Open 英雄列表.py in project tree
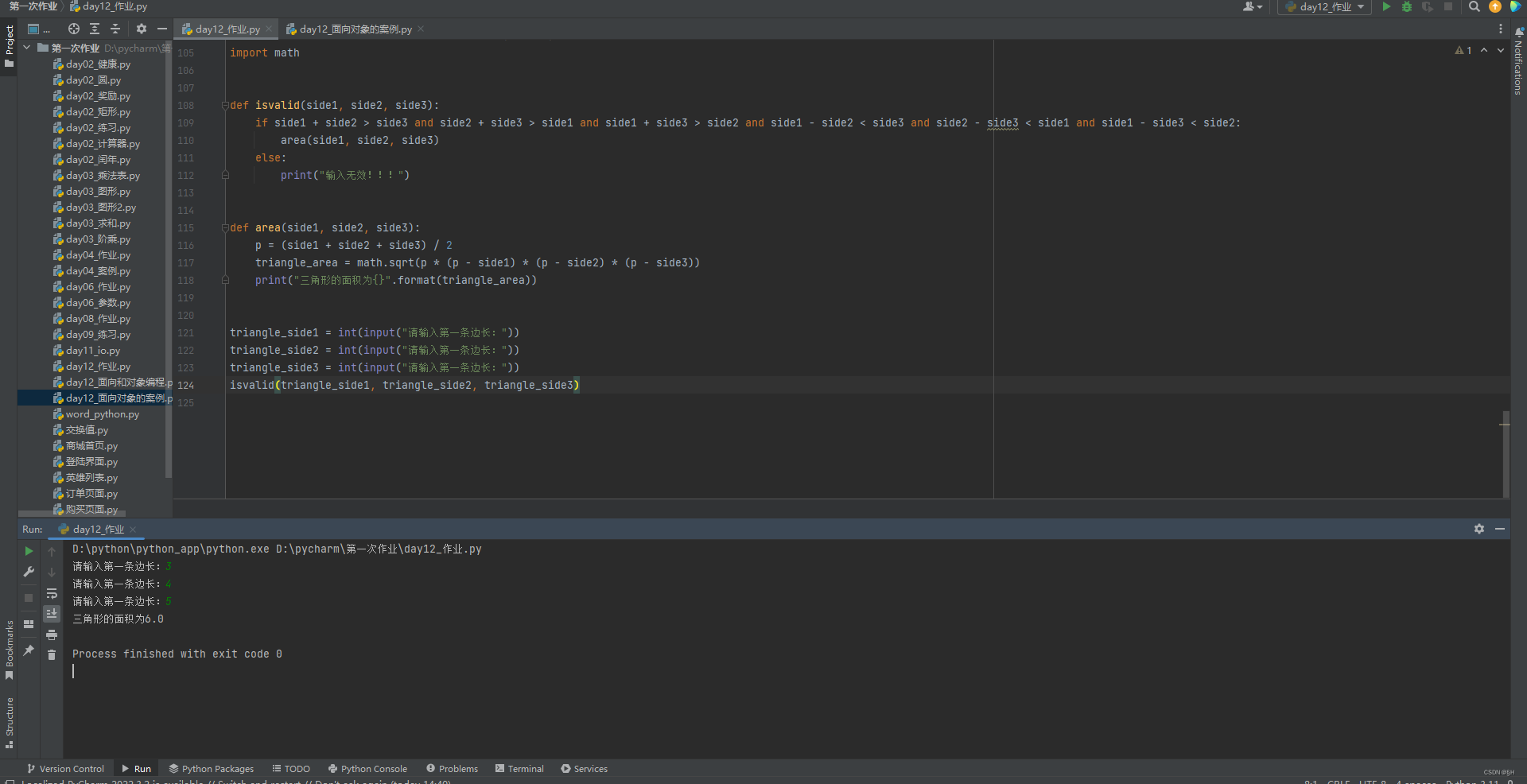The height and width of the screenshot is (784, 1527). point(91,477)
